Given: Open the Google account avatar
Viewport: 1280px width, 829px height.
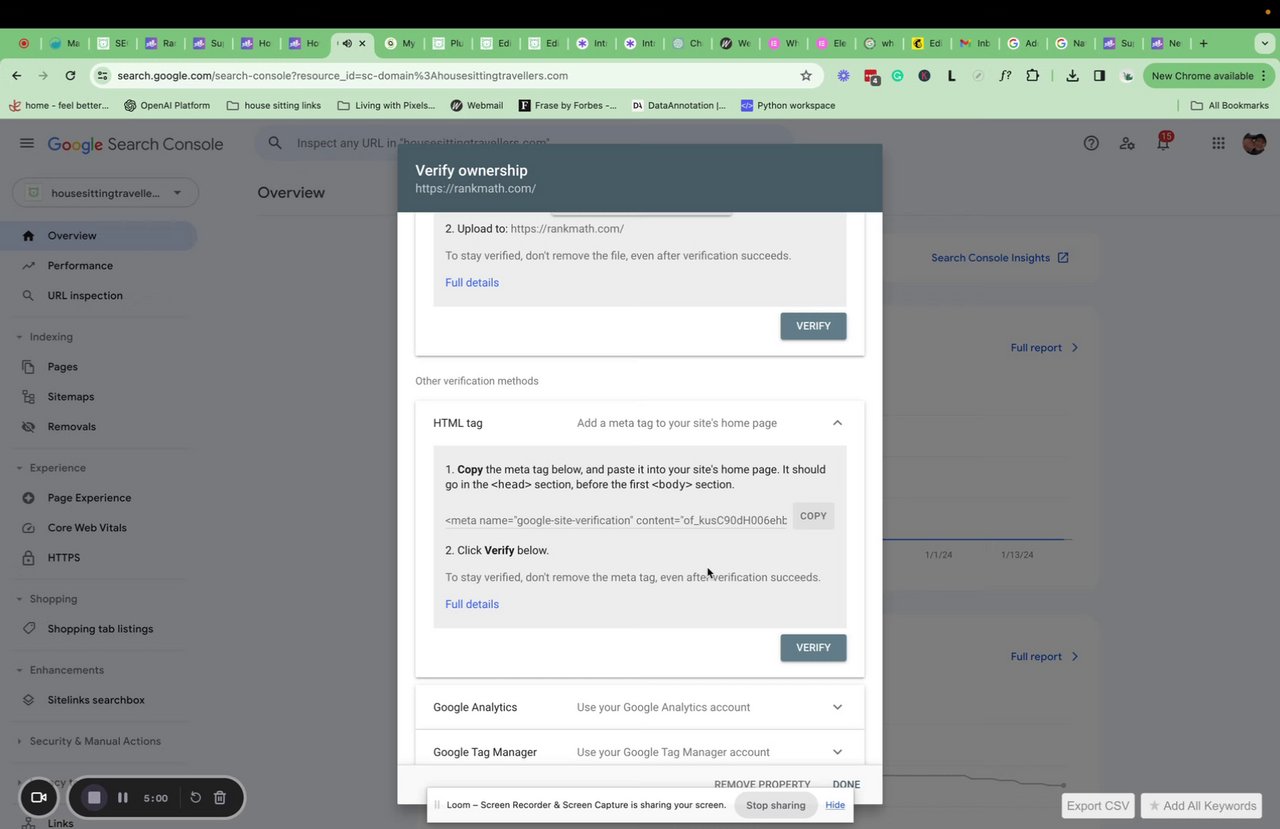Looking at the screenshot, I should pyautogui.click(x=1254, y=143).
